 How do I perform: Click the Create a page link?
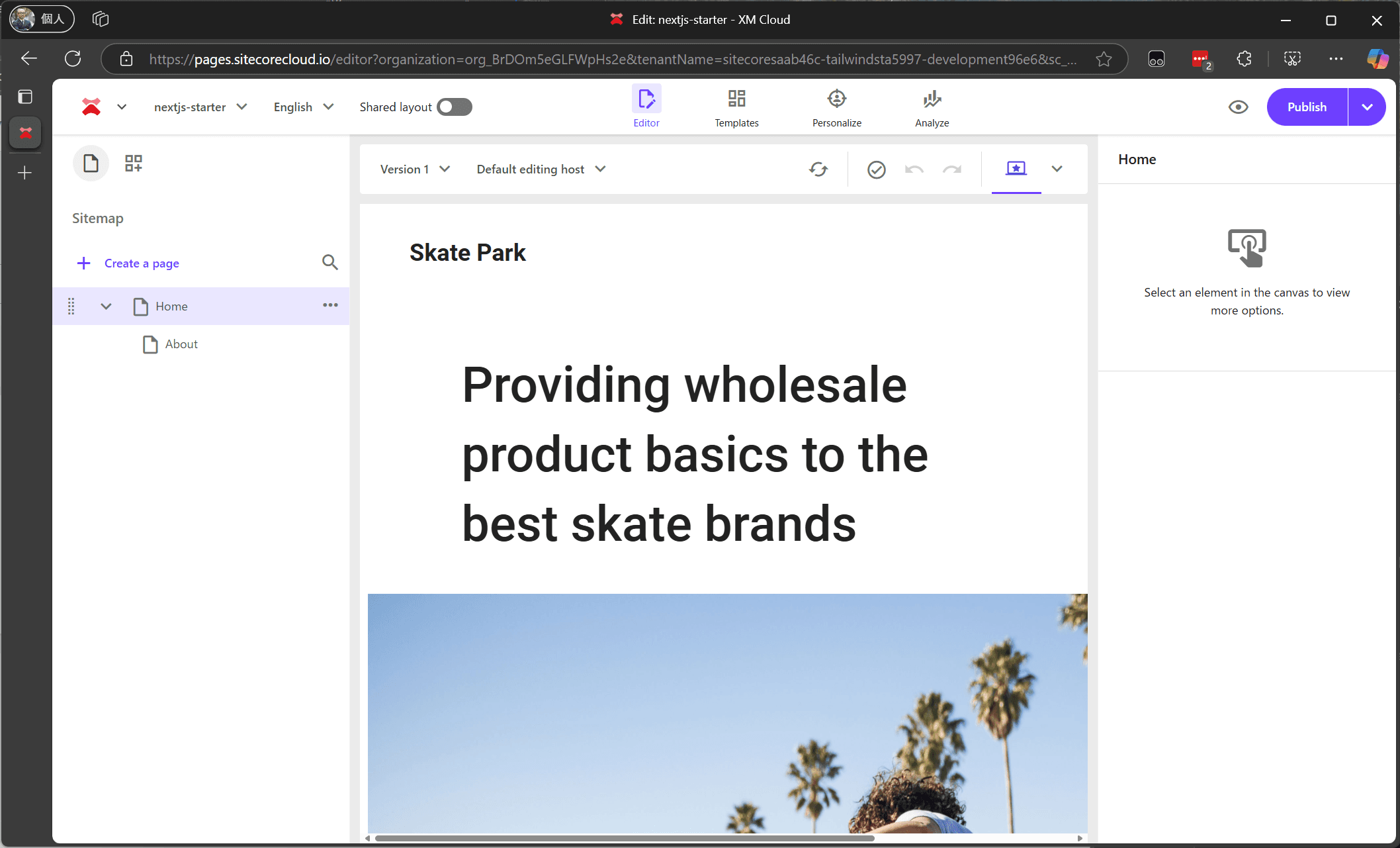(141, 263)
